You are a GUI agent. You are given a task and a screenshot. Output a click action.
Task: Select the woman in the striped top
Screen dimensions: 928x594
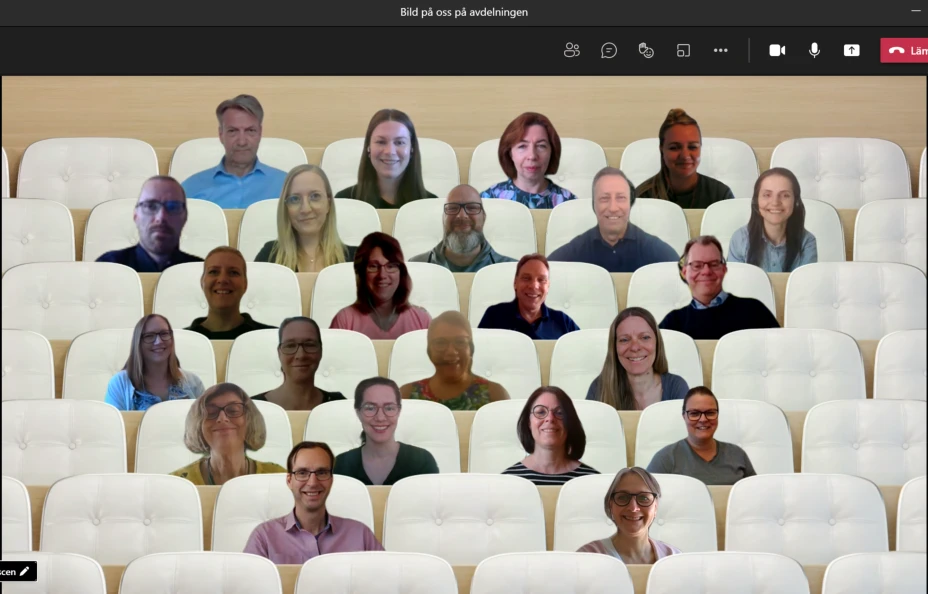pos(550,436)
